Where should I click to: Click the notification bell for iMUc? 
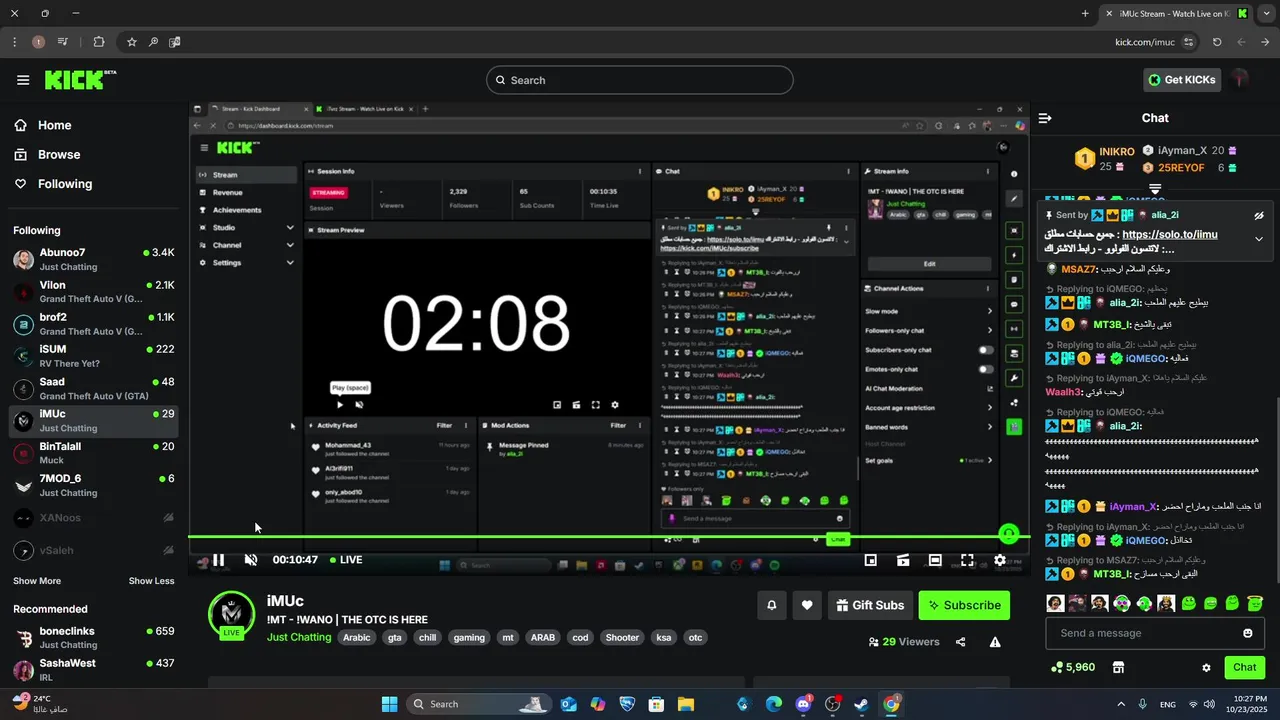click(772, 605)
